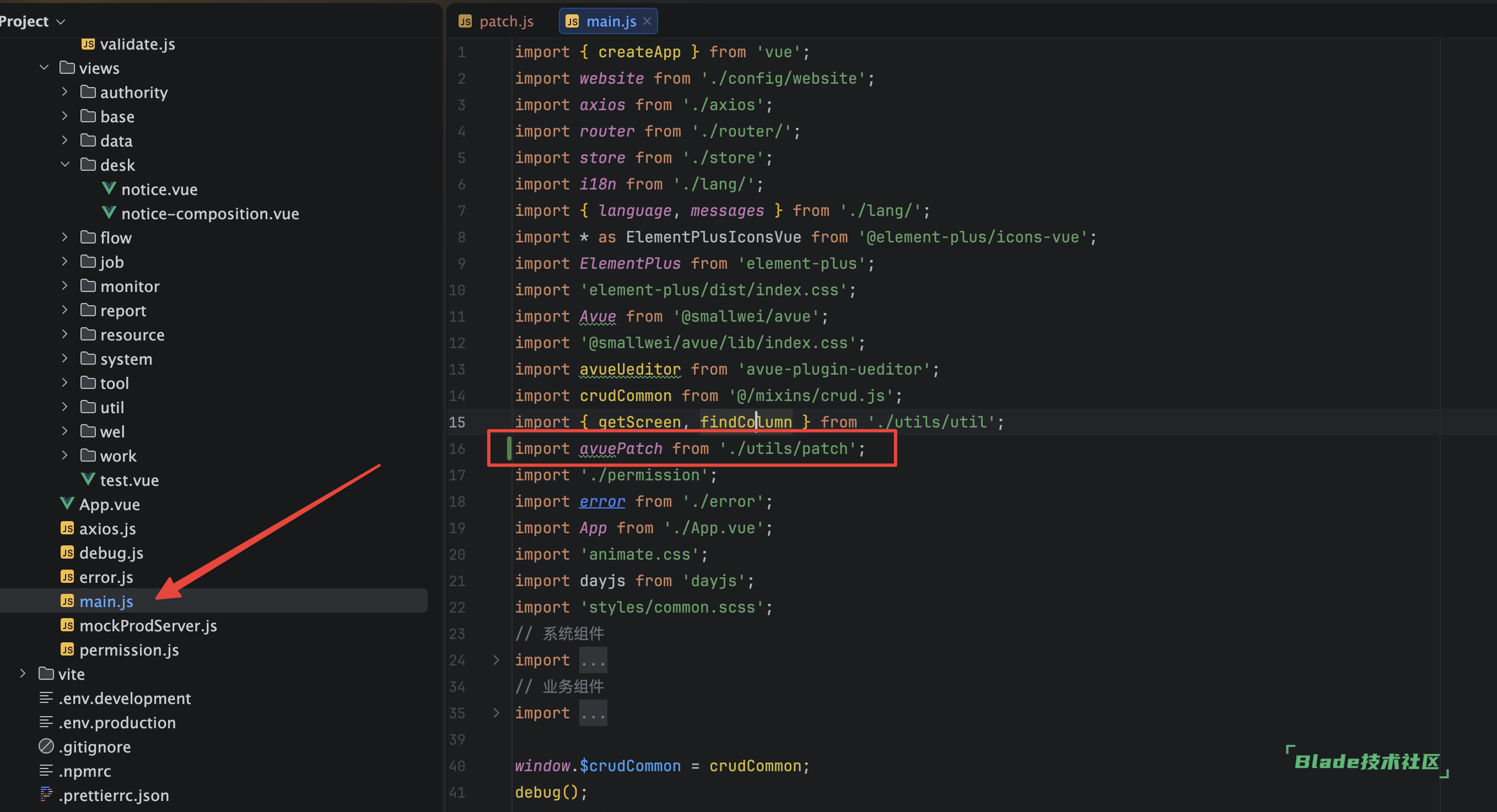This screenshot has width=1497, height=812.
Task: Unfold collapsed imports at line 35
Action: click(x=496, y=713)
